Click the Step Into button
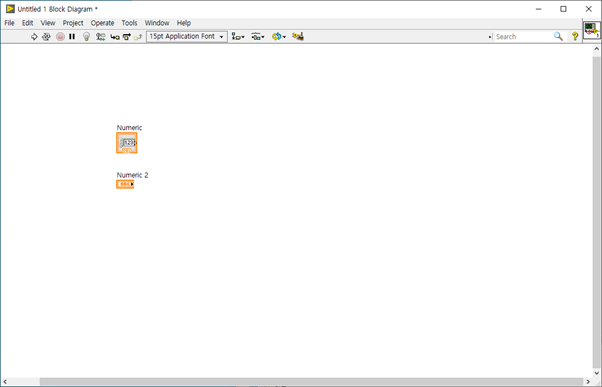 [x=115, y=37]
